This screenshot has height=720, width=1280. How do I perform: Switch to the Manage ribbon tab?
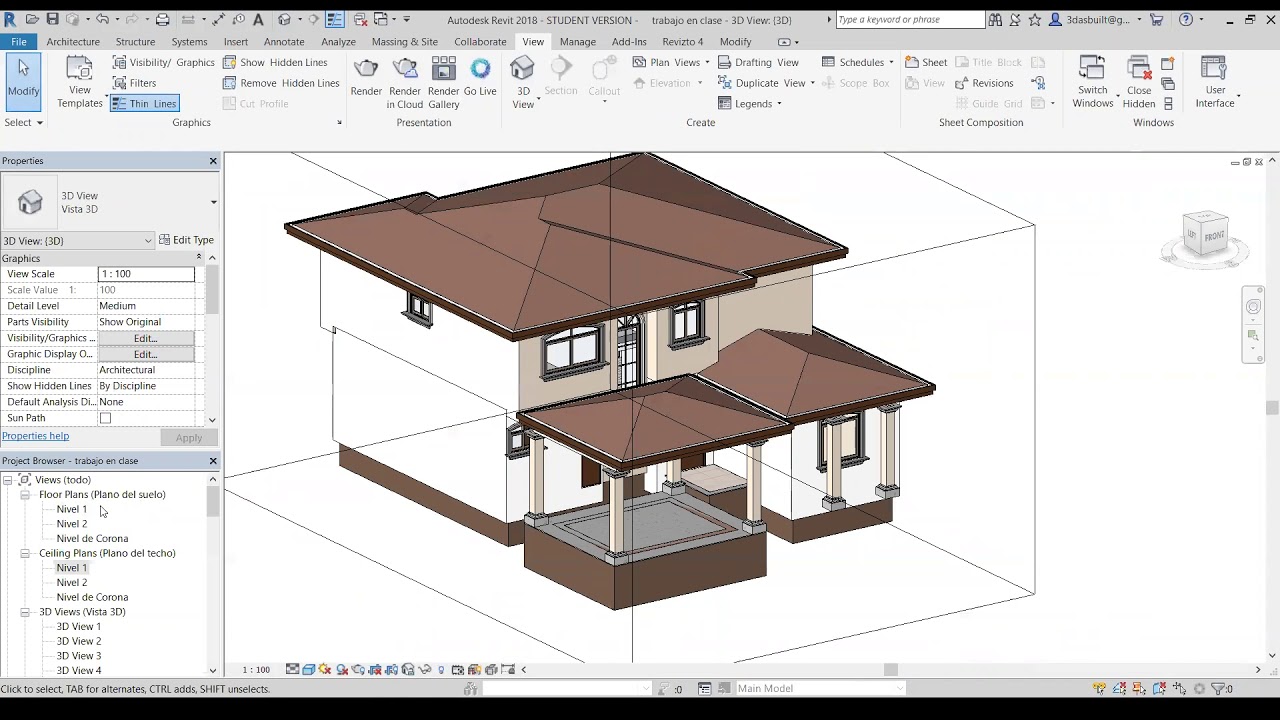577,42
